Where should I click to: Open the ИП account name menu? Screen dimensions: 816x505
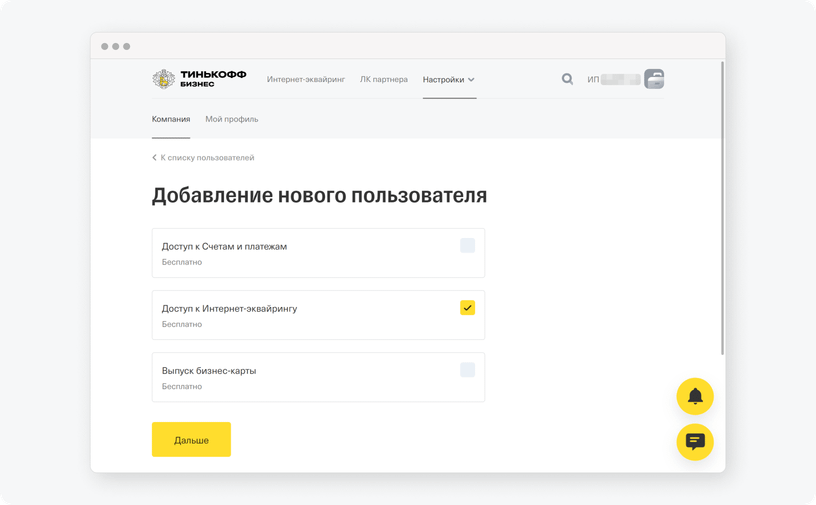pyautogui.click(x=613, y=79)
